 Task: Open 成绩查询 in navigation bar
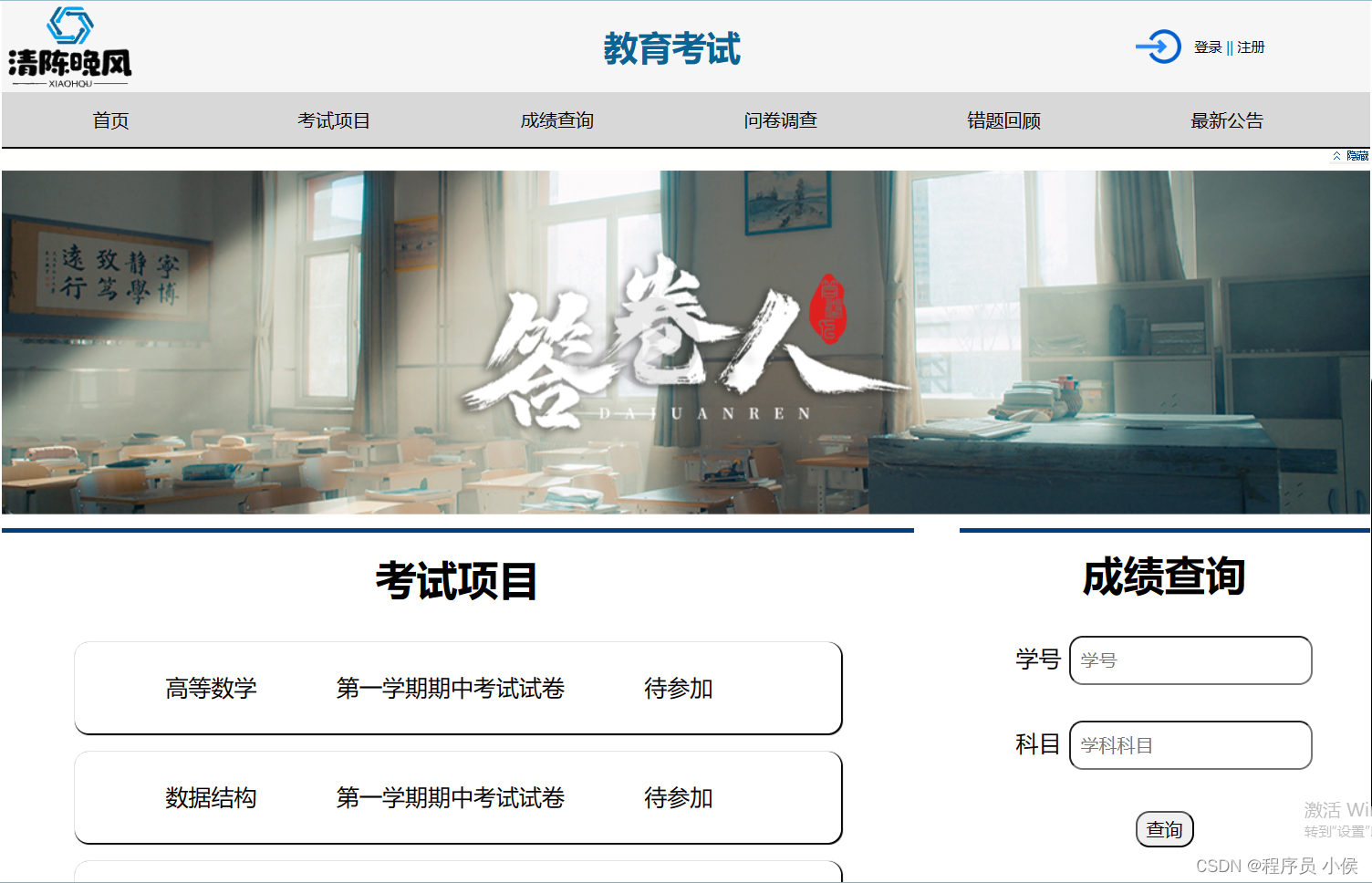pos(557,120)
